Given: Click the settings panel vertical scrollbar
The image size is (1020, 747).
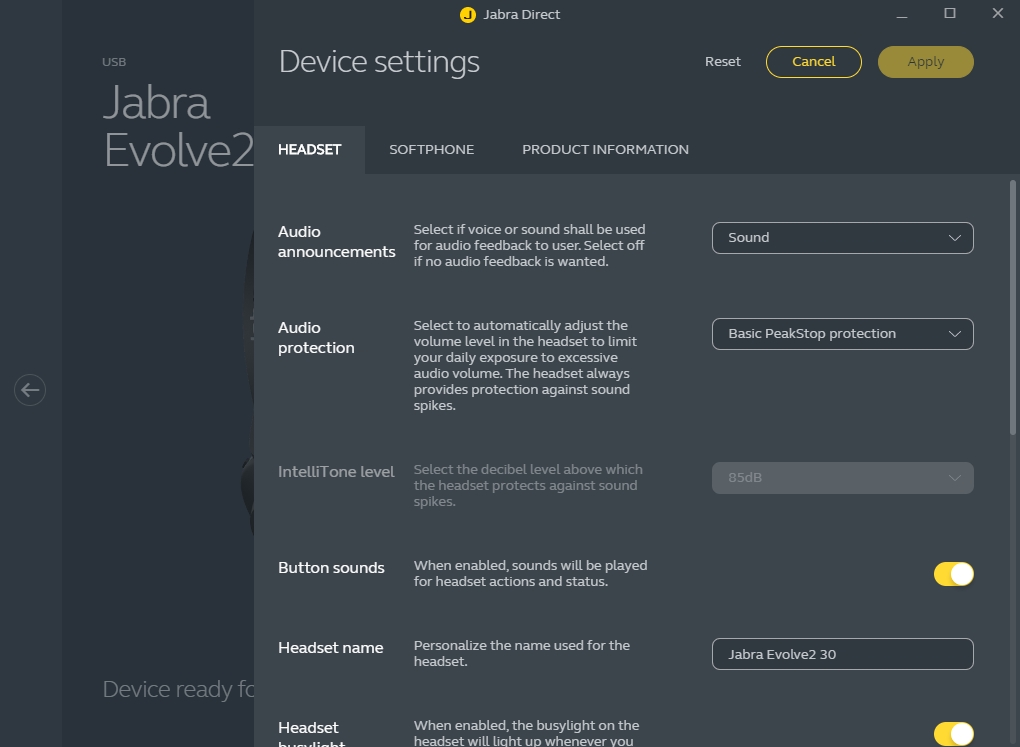Looking at the screenshot, I should (x=1013, y=307).
